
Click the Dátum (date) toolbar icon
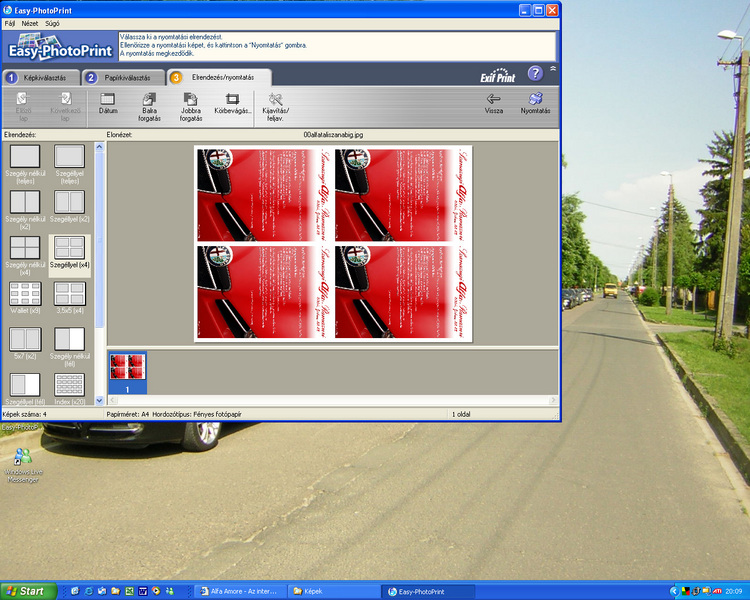pos(108,103)
